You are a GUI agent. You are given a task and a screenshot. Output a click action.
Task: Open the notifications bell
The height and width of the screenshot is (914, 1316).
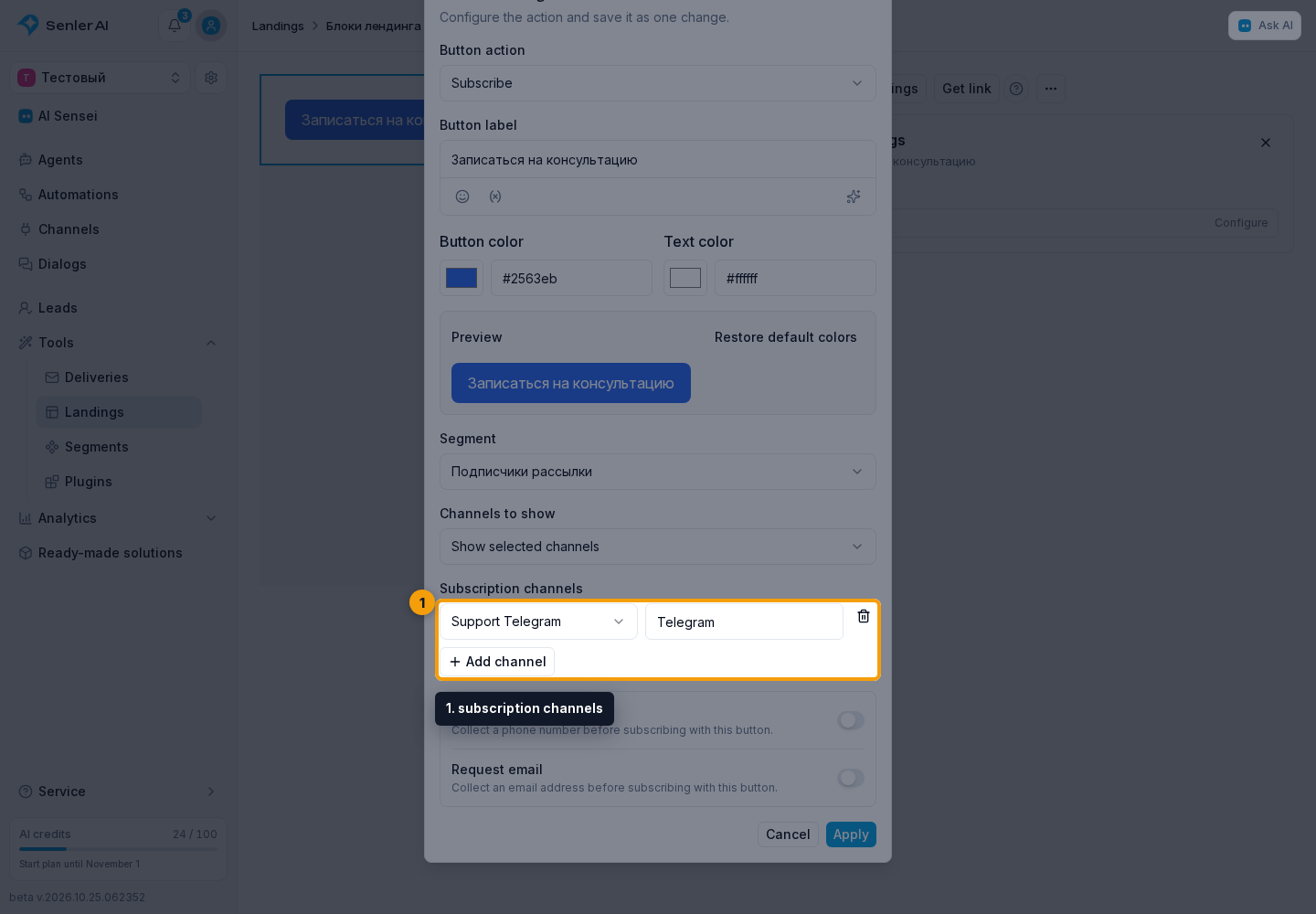175,26
